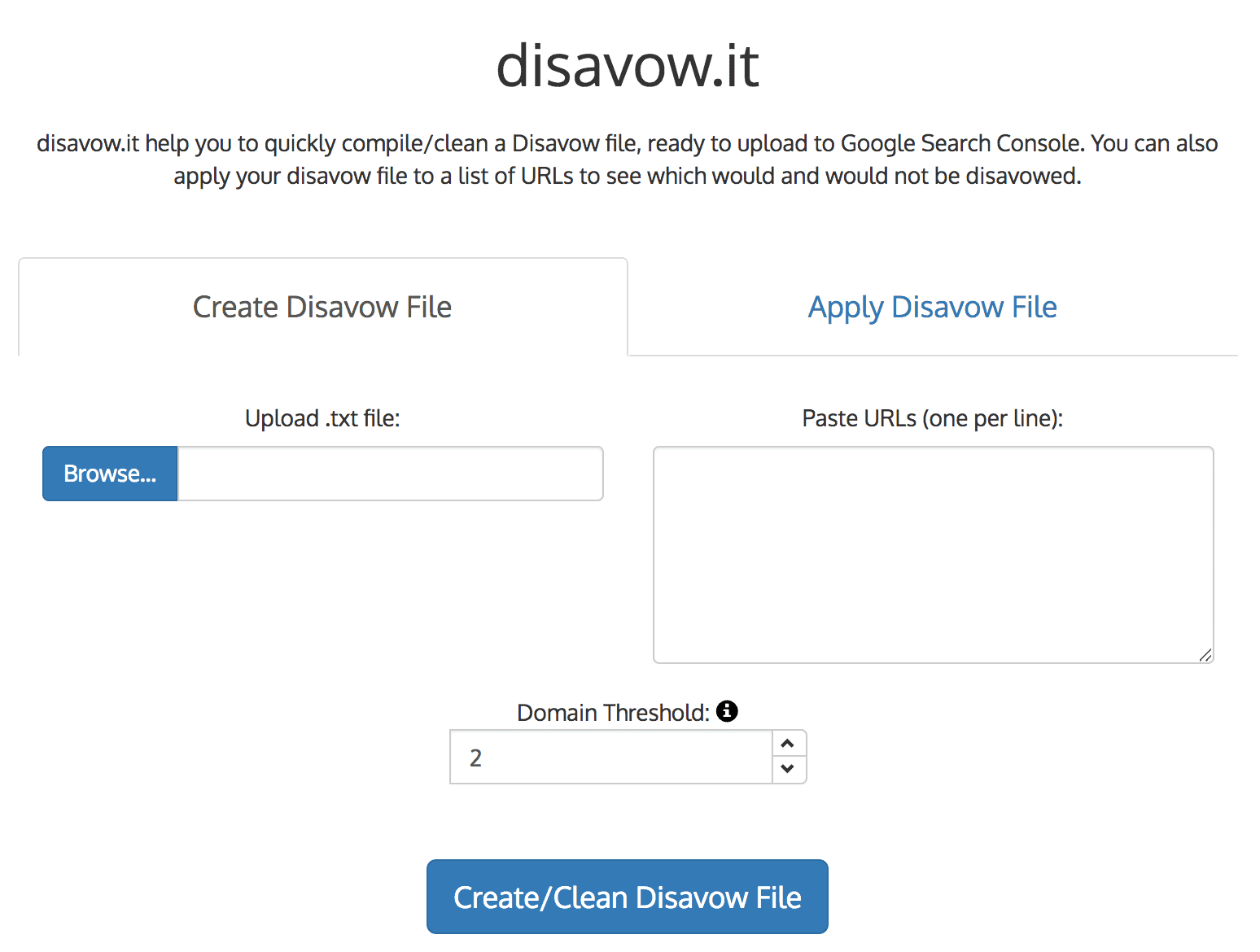Click the 'Paste URLs (one per line):' label
Screen dimensions: 1260x952
[933, 418]
